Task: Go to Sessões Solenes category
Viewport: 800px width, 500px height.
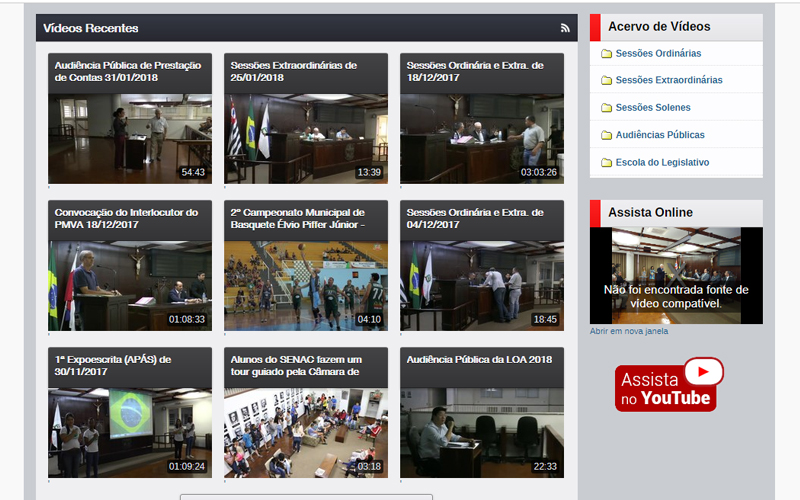Action: (653, 107)
